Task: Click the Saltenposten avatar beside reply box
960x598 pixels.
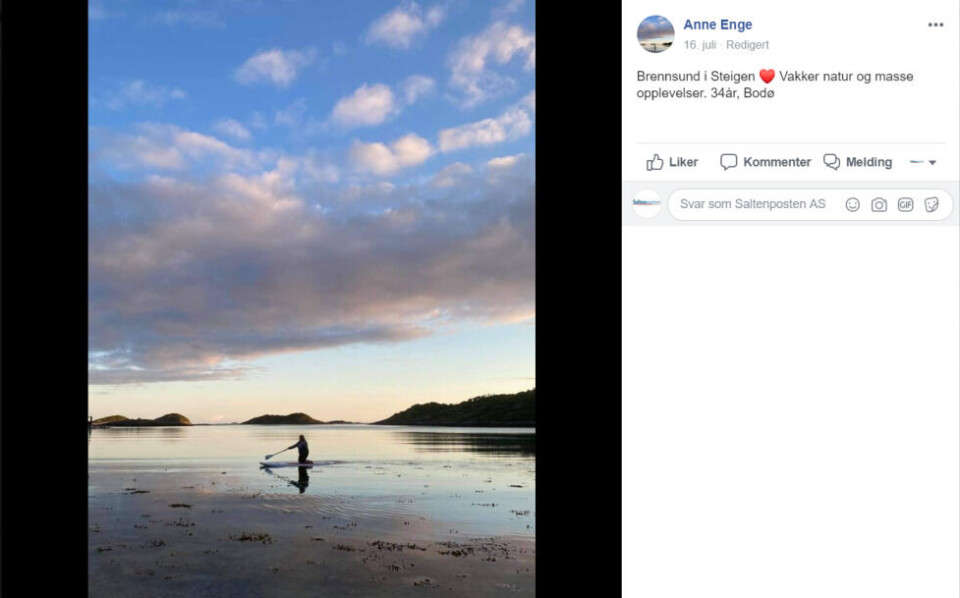Action: [x=646, y=203]
